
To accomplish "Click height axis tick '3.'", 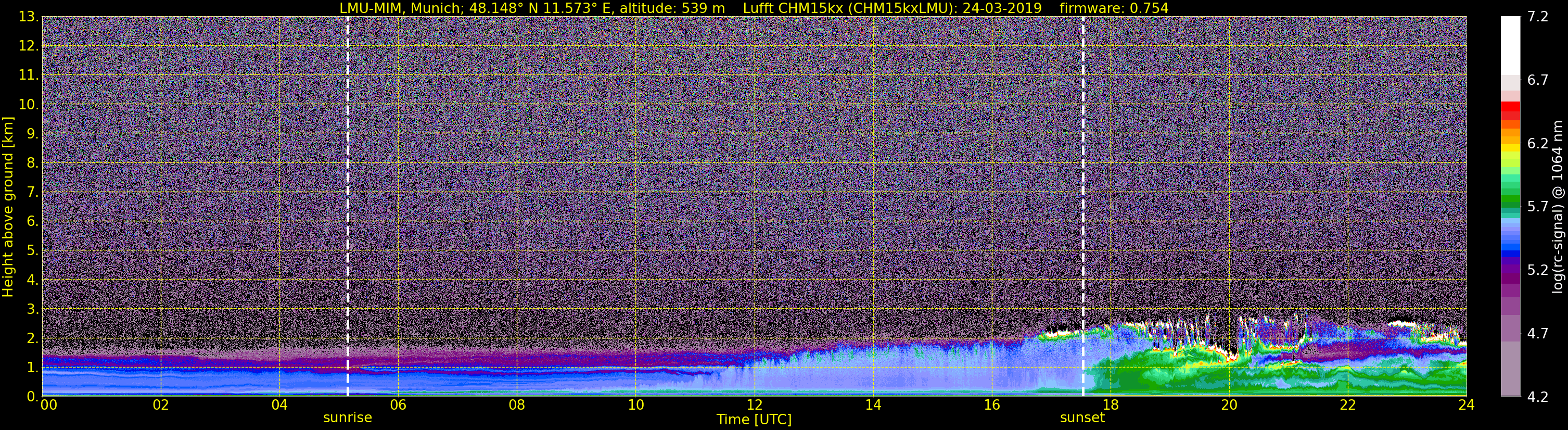I will [x=32, y=309].
